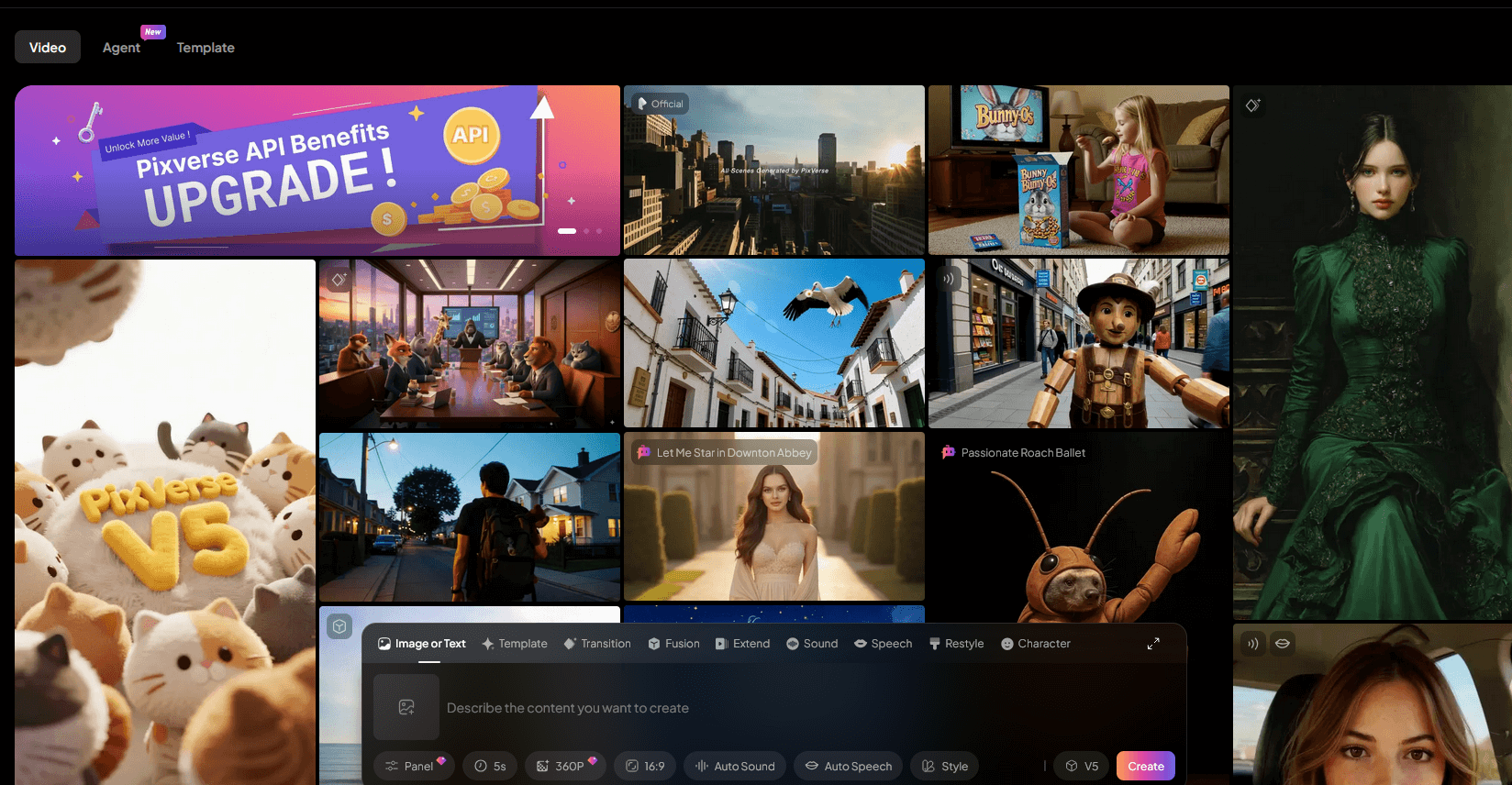Switch to the Agent tab
Image resolution: width=1512 pixels, height=785 pixels.
point(121,48)
